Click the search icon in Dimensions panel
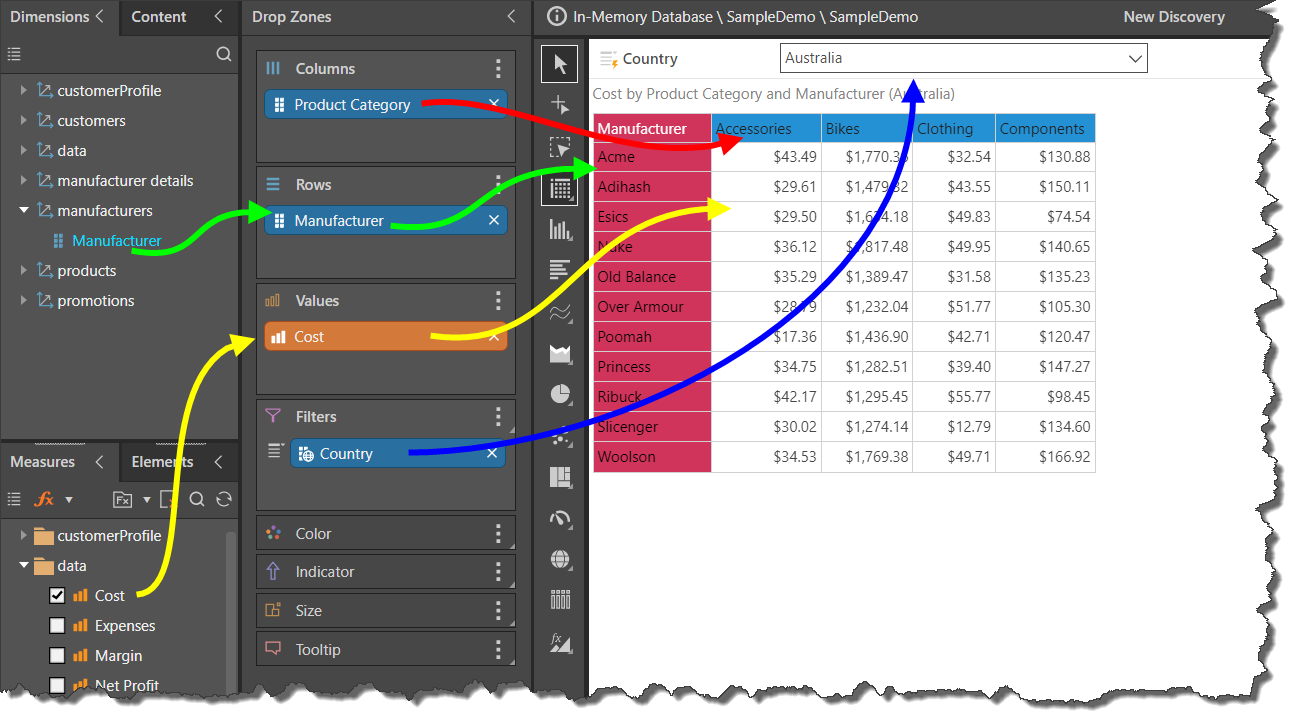Image resolution: width=1300 pixels, height=725 pixels. (224, 54)
